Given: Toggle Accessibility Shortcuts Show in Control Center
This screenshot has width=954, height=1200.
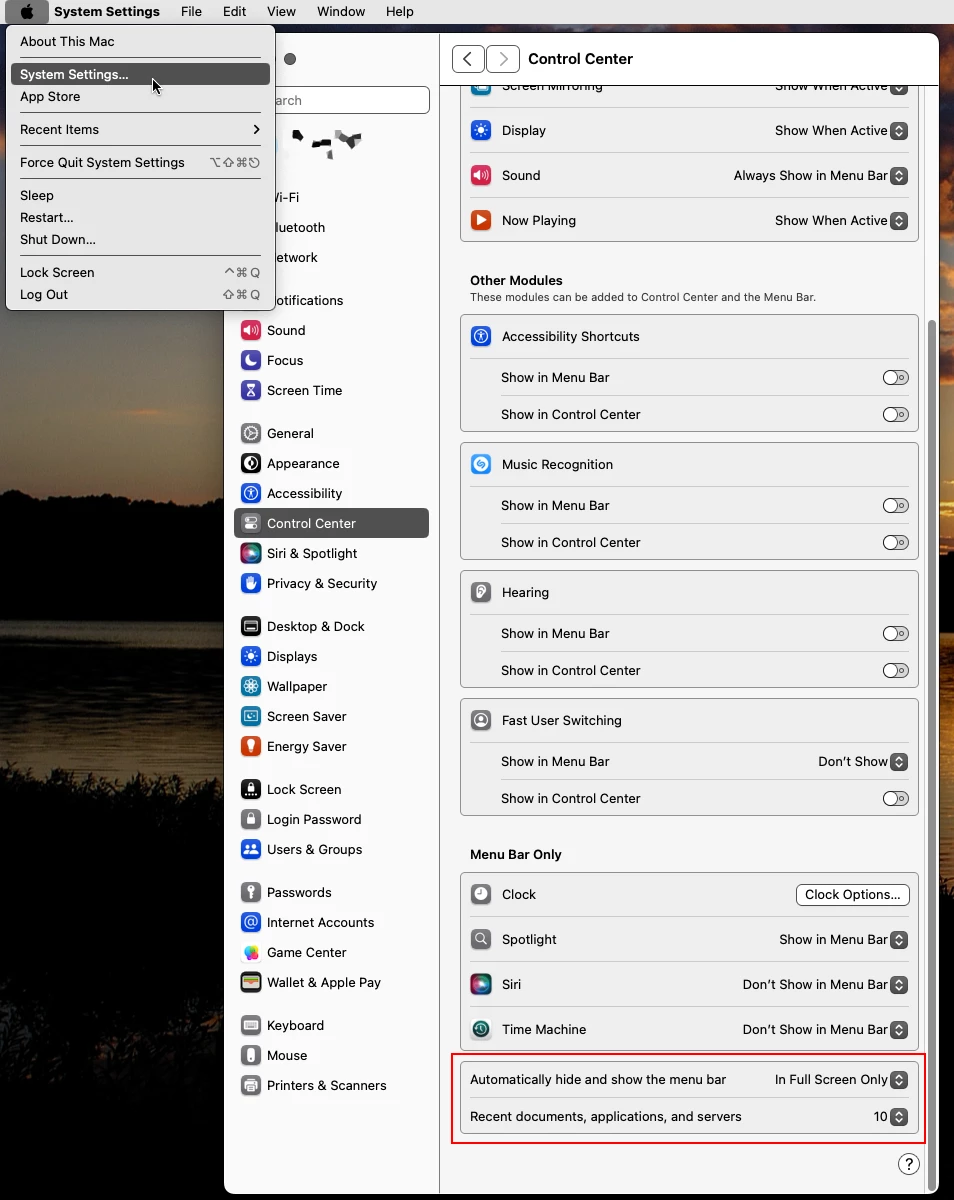Looking at the screenshot, I should 896,414.
